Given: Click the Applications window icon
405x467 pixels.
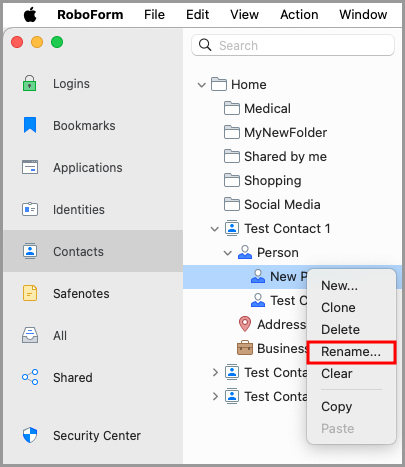Looking at the screenshot, I should tap(30, 167).
